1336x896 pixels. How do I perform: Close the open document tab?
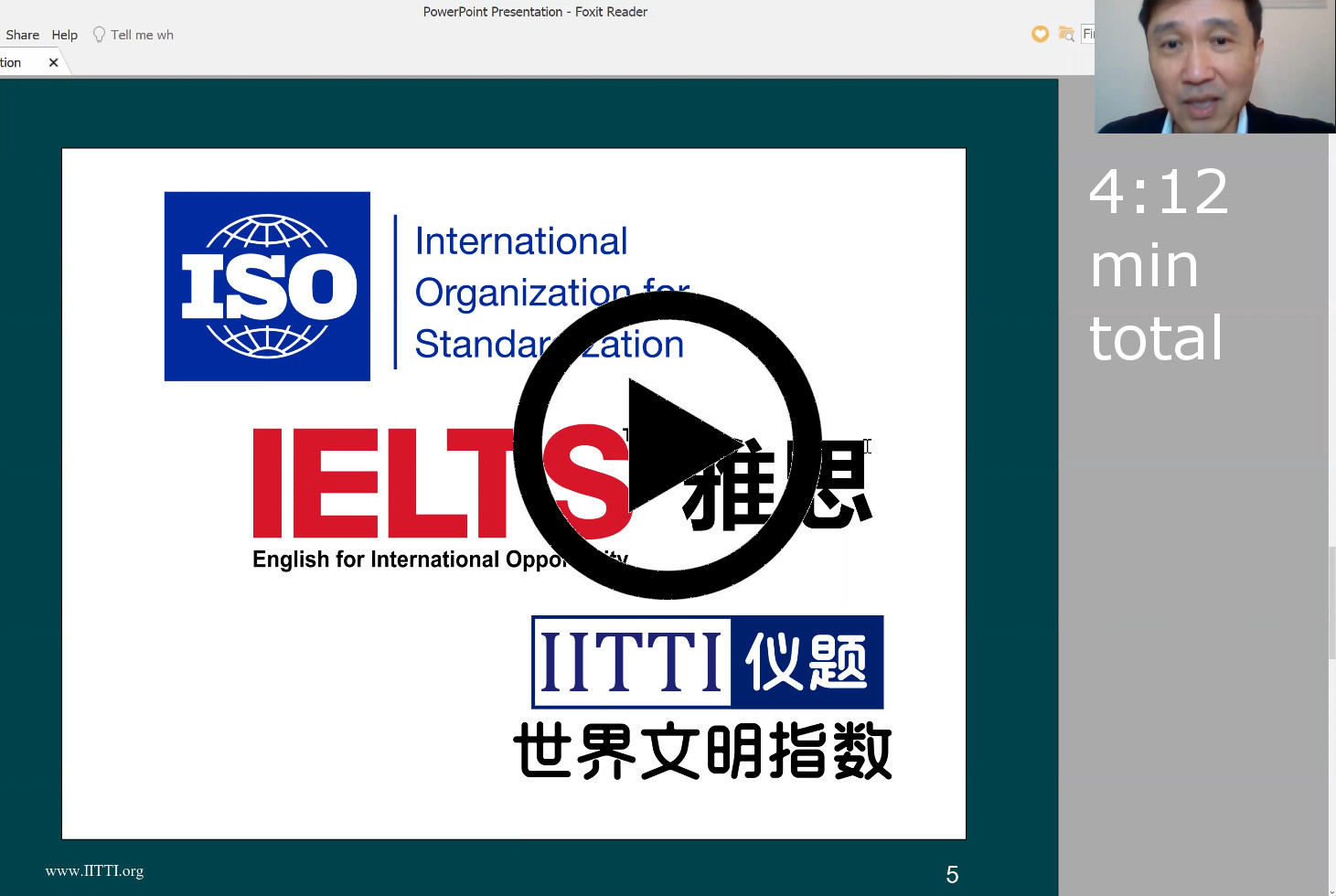point(53,62)
